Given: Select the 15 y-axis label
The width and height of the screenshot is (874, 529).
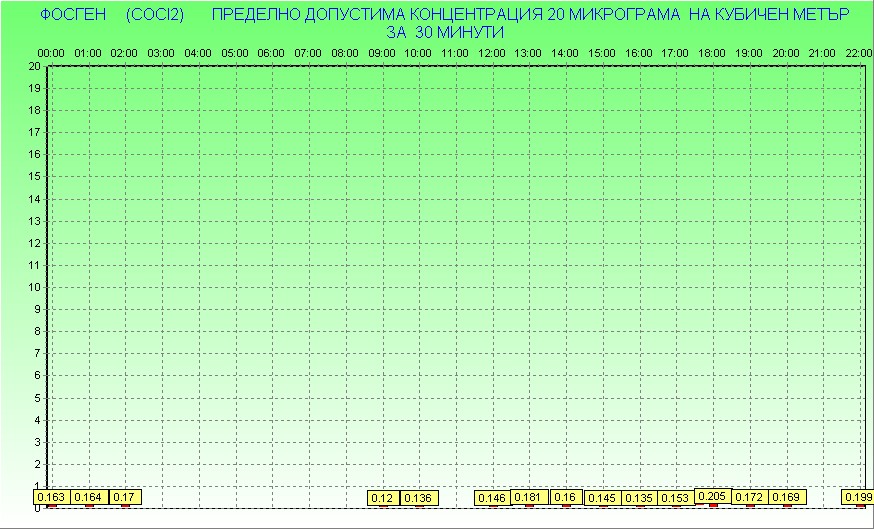Looking at the screenshot, I should click(x=35, y=177).
